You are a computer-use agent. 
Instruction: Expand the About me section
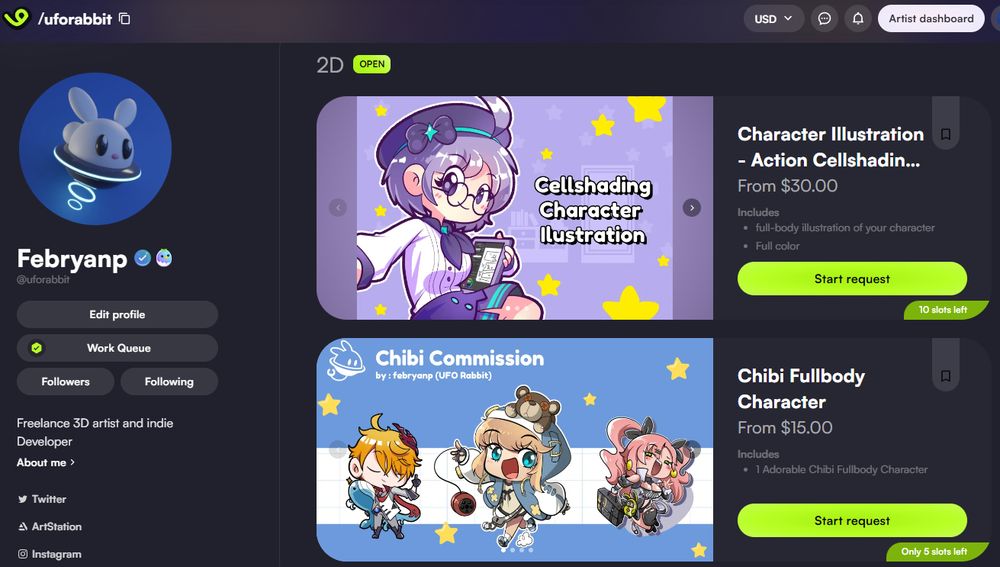45,462
